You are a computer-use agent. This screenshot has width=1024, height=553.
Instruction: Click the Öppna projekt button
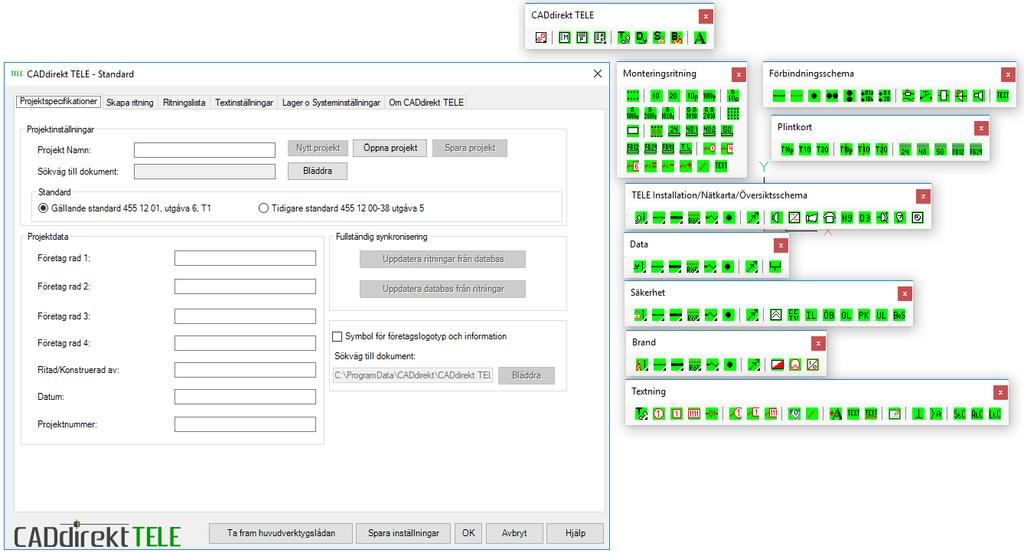point(390,148)
